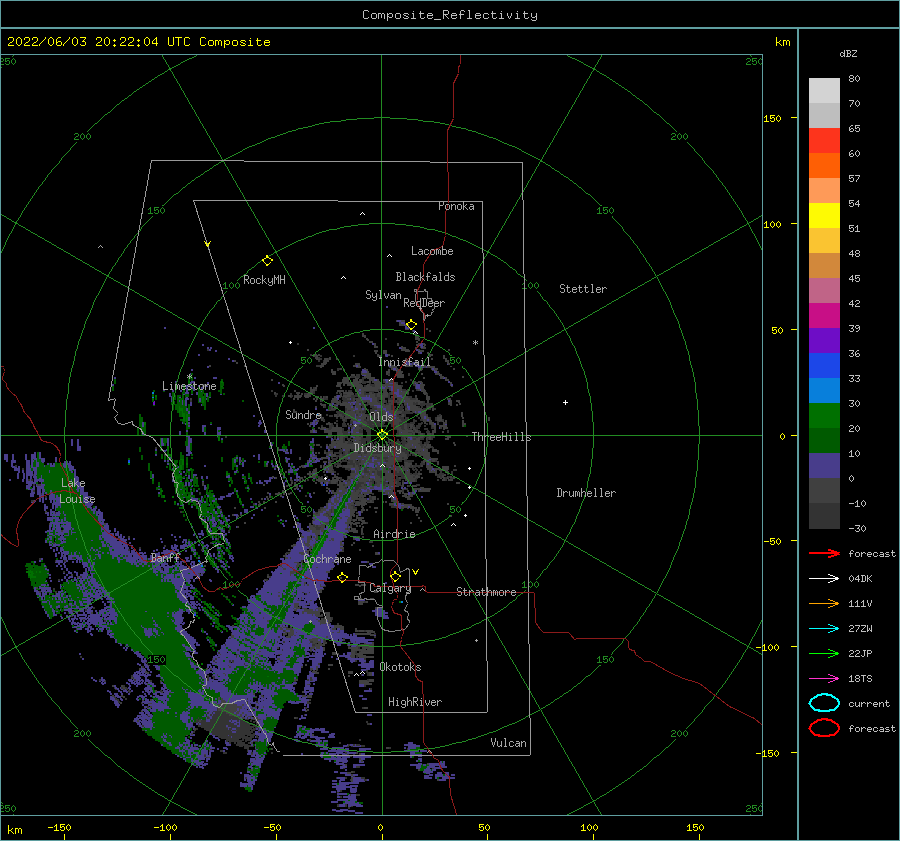Image resolution: width=900 pixels, height=841 pixels.
Task: Click the Strathmore label
Action: (x=486, y=592)
